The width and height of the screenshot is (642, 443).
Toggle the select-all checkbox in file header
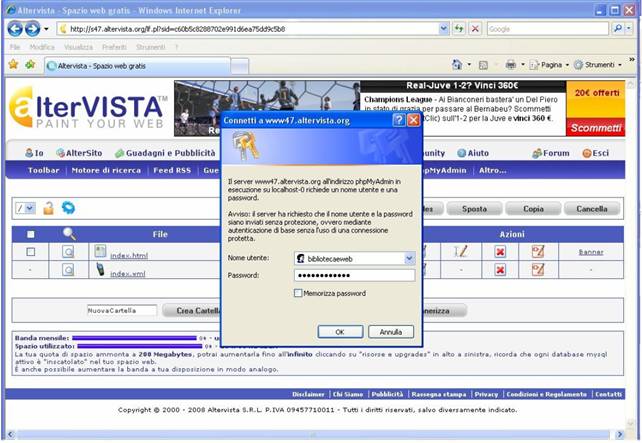[31, 234]
